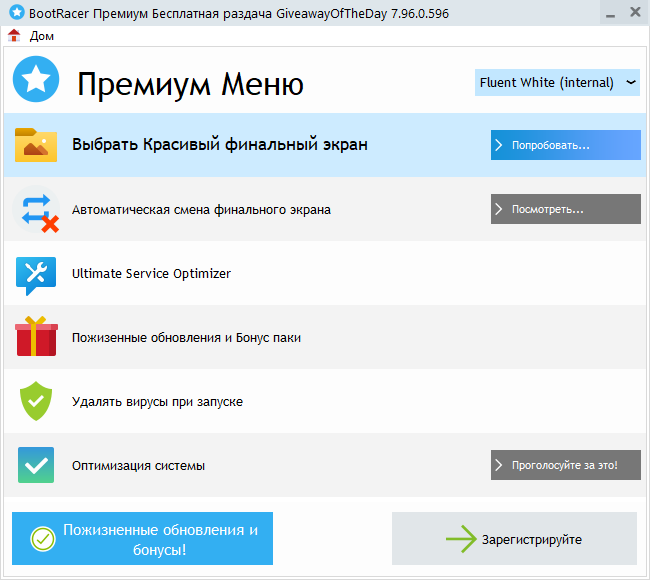Screen dimensions: 650x580
Task: Click the blue Попробовать... button
Action: [566, 145]
